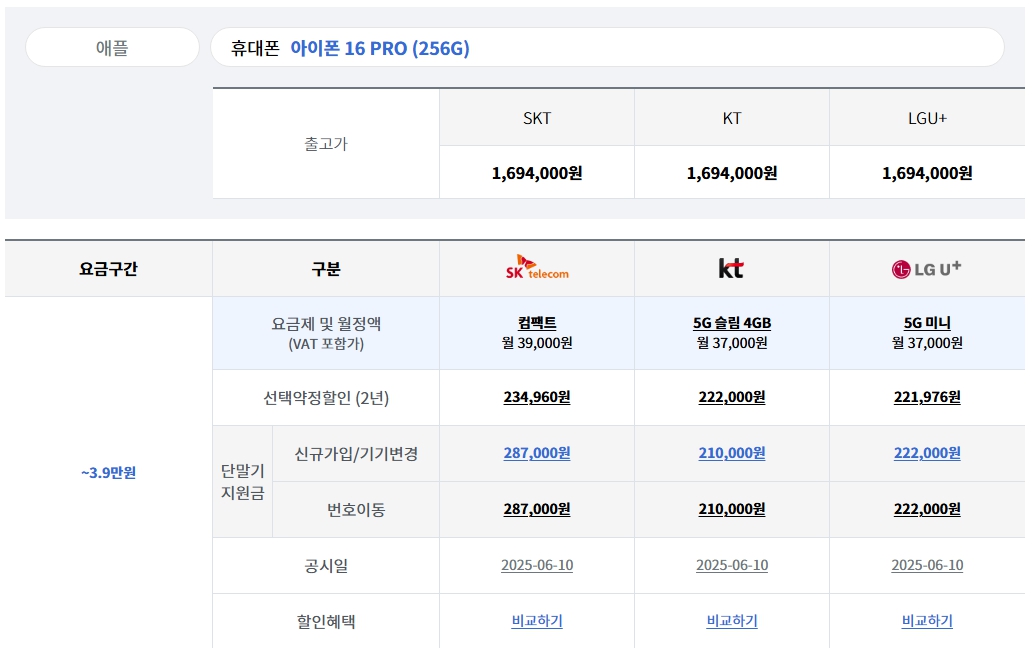Click KT 출고가 1,694,000원 cell
Screen dimensions: 1034x648
pos(732,173)
